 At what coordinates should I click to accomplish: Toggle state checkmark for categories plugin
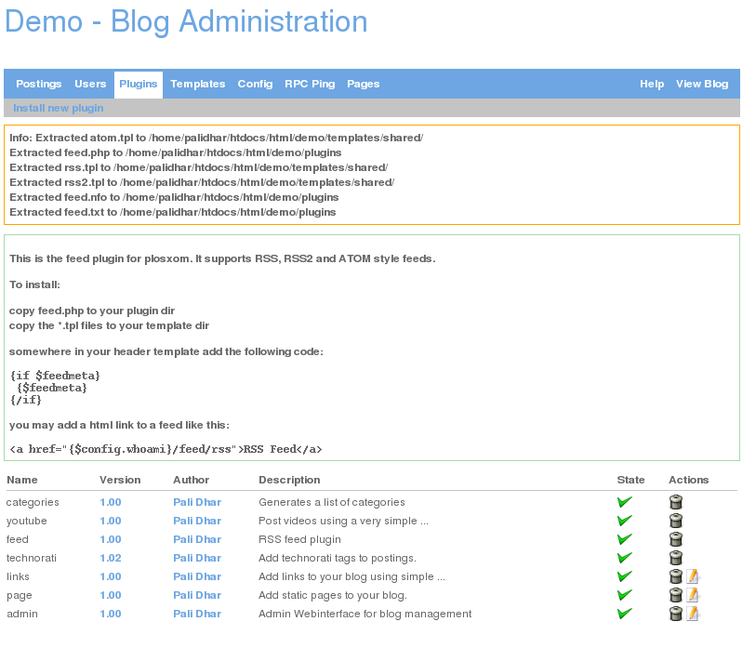click(x=624, y=502)
